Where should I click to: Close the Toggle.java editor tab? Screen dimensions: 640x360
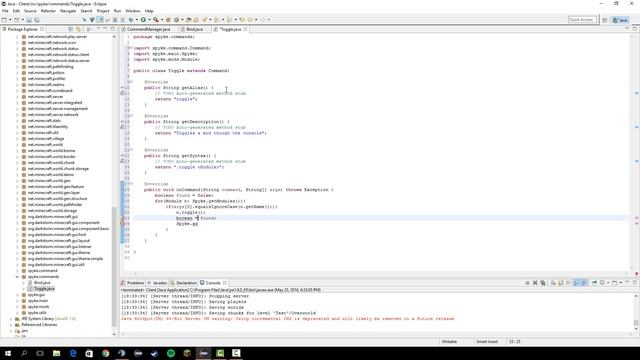click(x=245, y=29)
